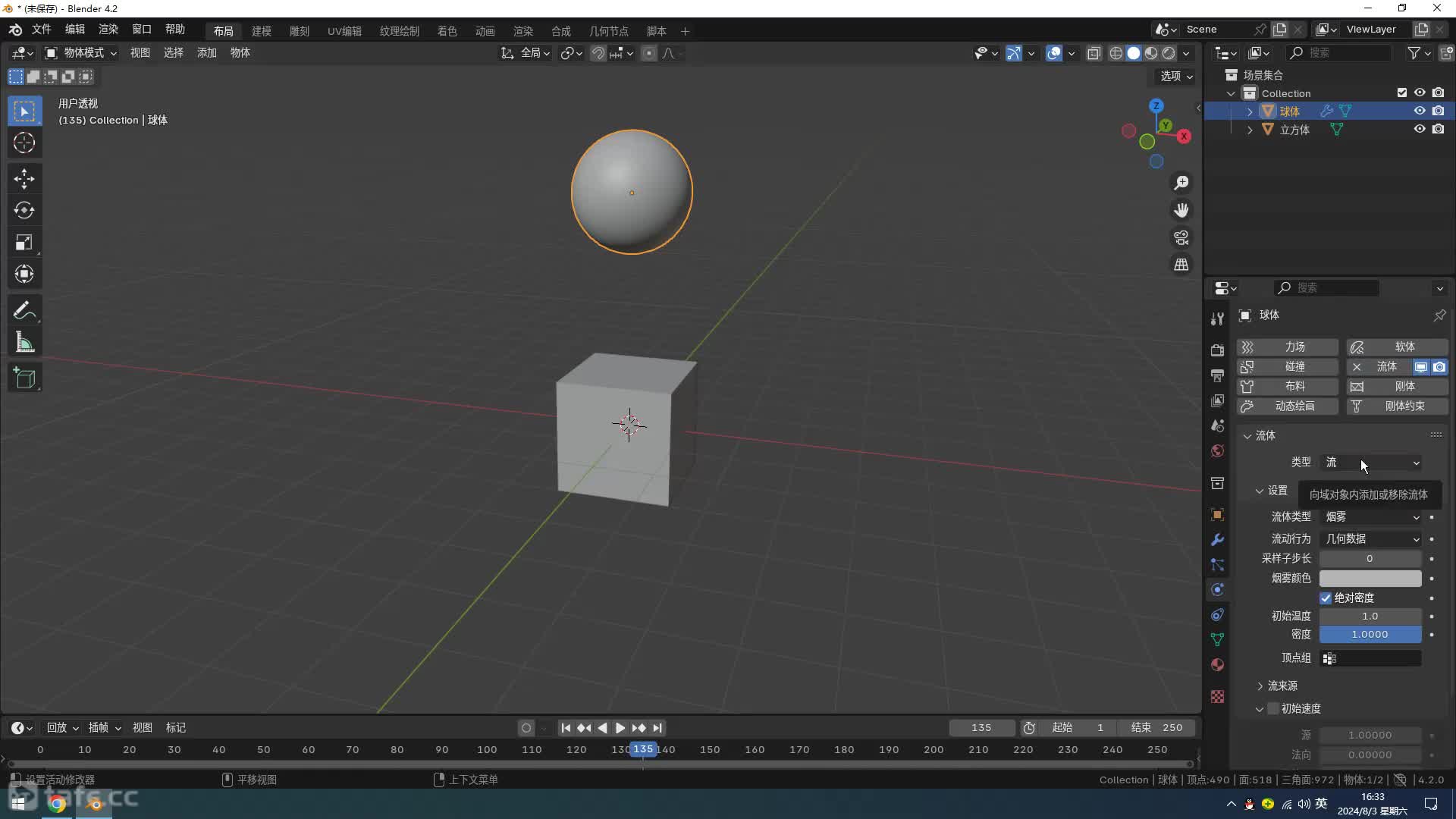Click the 密度 slider field
Viewport: 1456px width, 819px height.
point(1370,635)
